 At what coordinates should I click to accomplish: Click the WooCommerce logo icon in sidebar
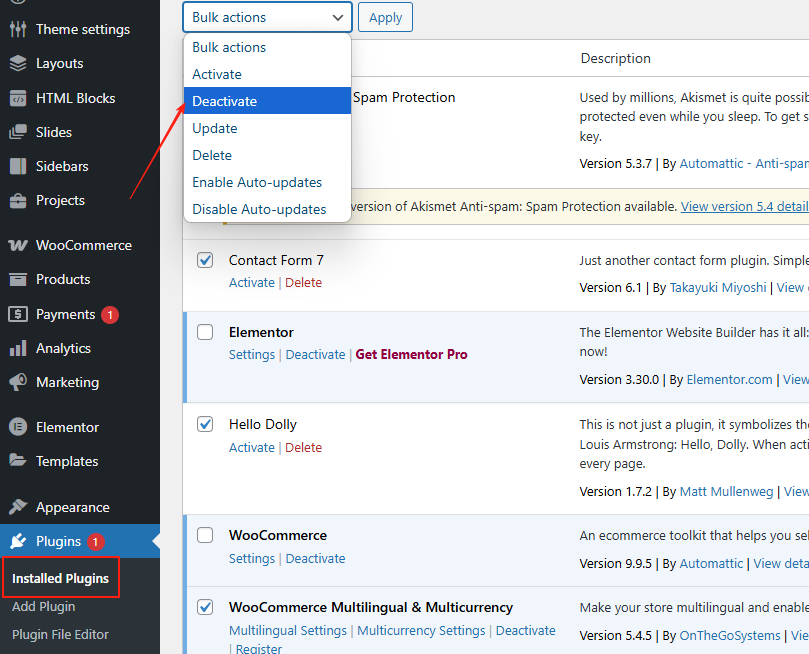tap(18, 245)
